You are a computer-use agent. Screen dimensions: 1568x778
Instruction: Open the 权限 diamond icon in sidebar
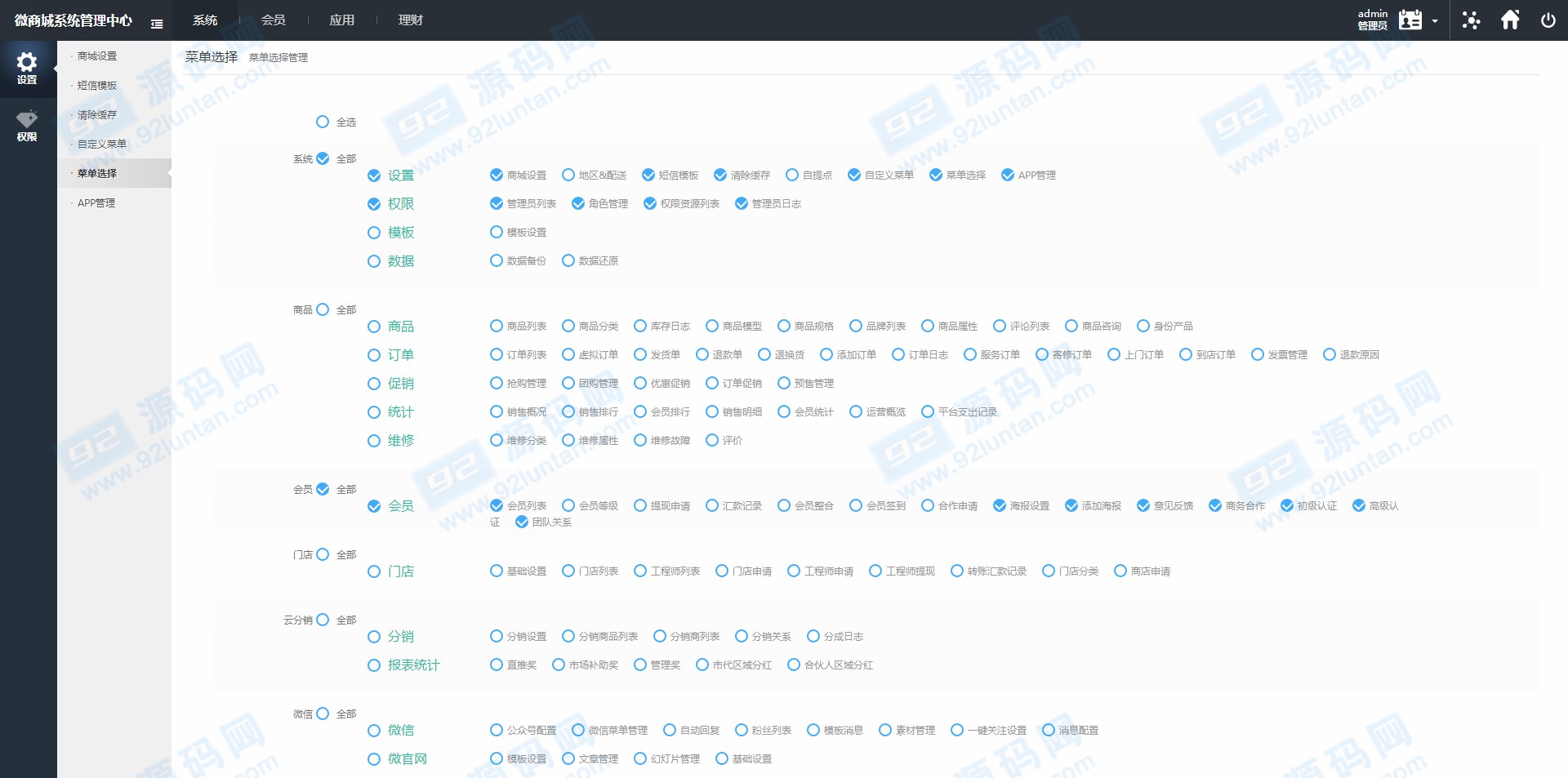click(27, 119)
